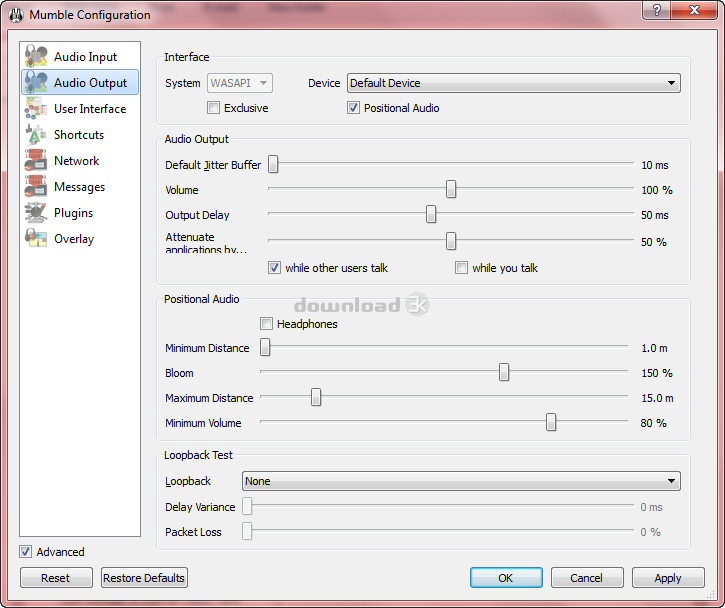Switch to User Interface settings
Image resolution: width=725 pixels, height=608 pixels.
tap(80, 108)
